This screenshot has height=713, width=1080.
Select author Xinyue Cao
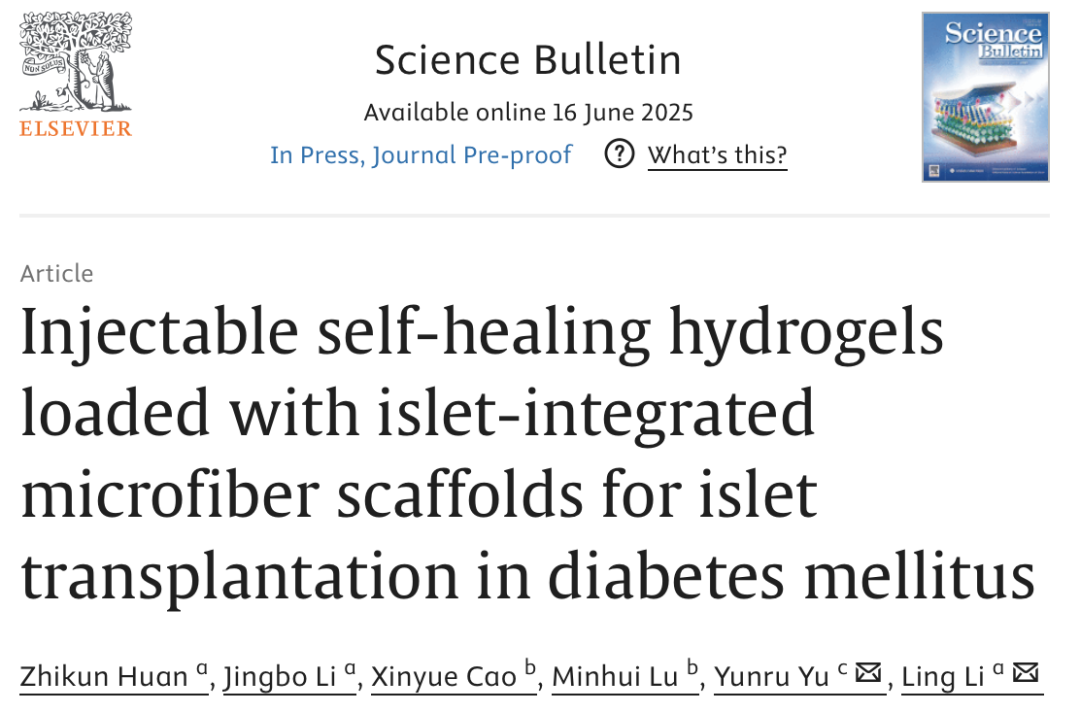tap(444, 677)
